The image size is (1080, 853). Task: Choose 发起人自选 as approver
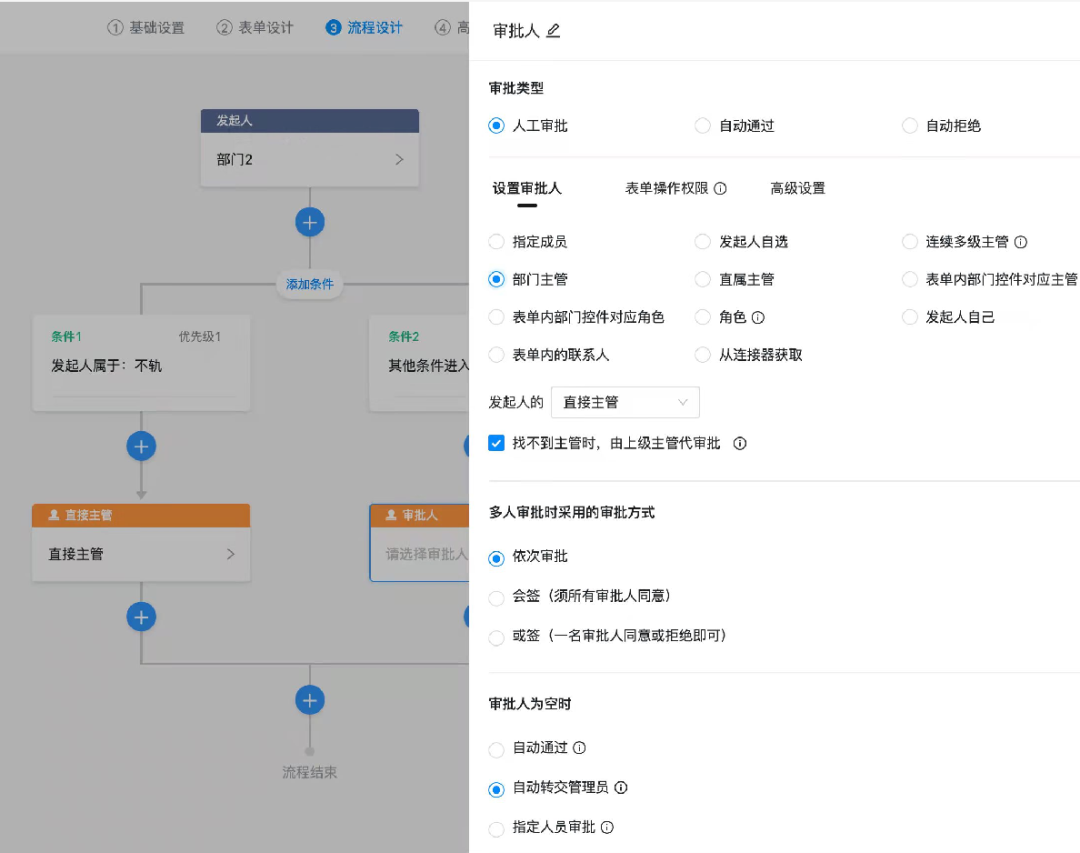tap(703, 242)
